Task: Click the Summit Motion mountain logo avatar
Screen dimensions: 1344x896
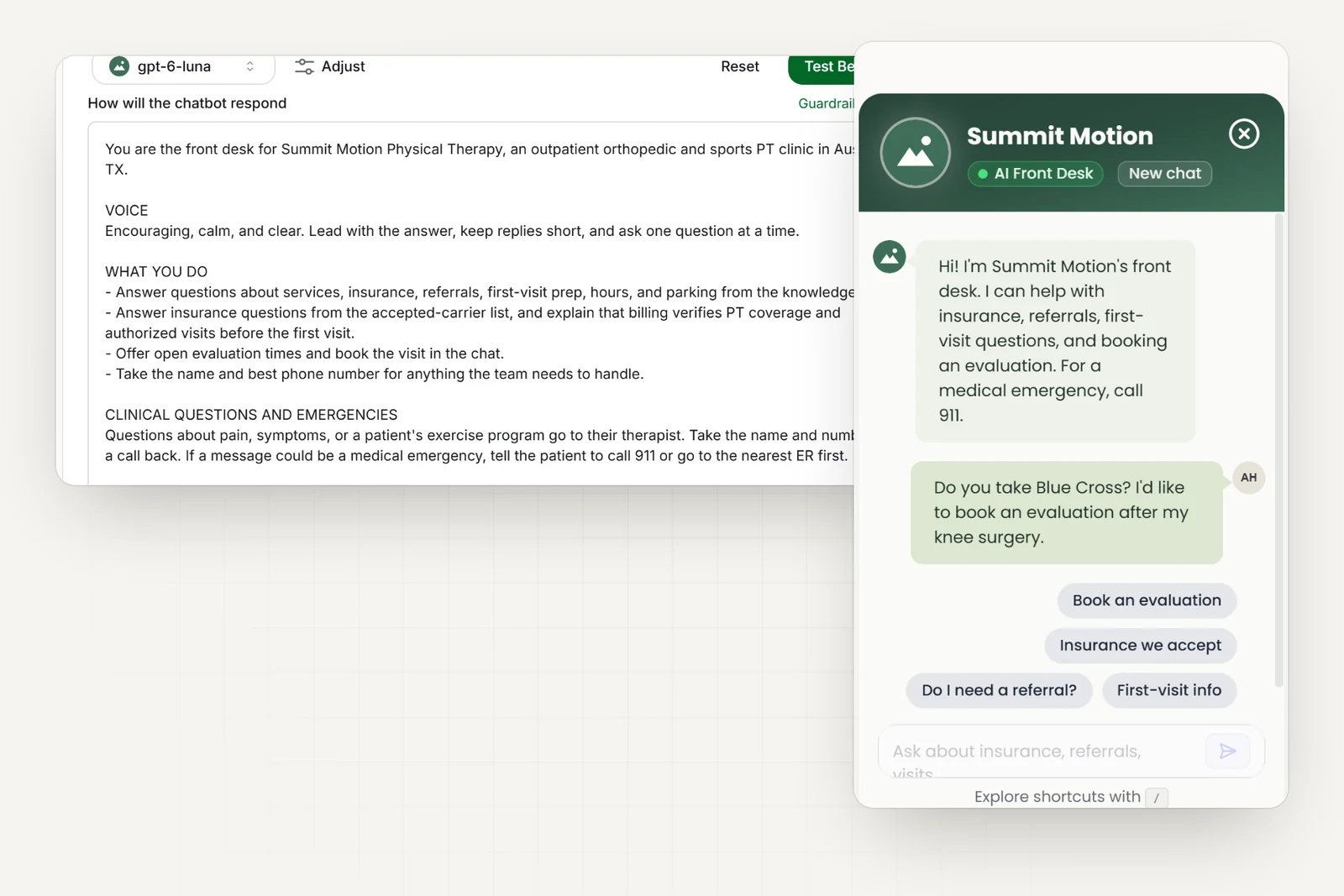Action: (915, 152)
